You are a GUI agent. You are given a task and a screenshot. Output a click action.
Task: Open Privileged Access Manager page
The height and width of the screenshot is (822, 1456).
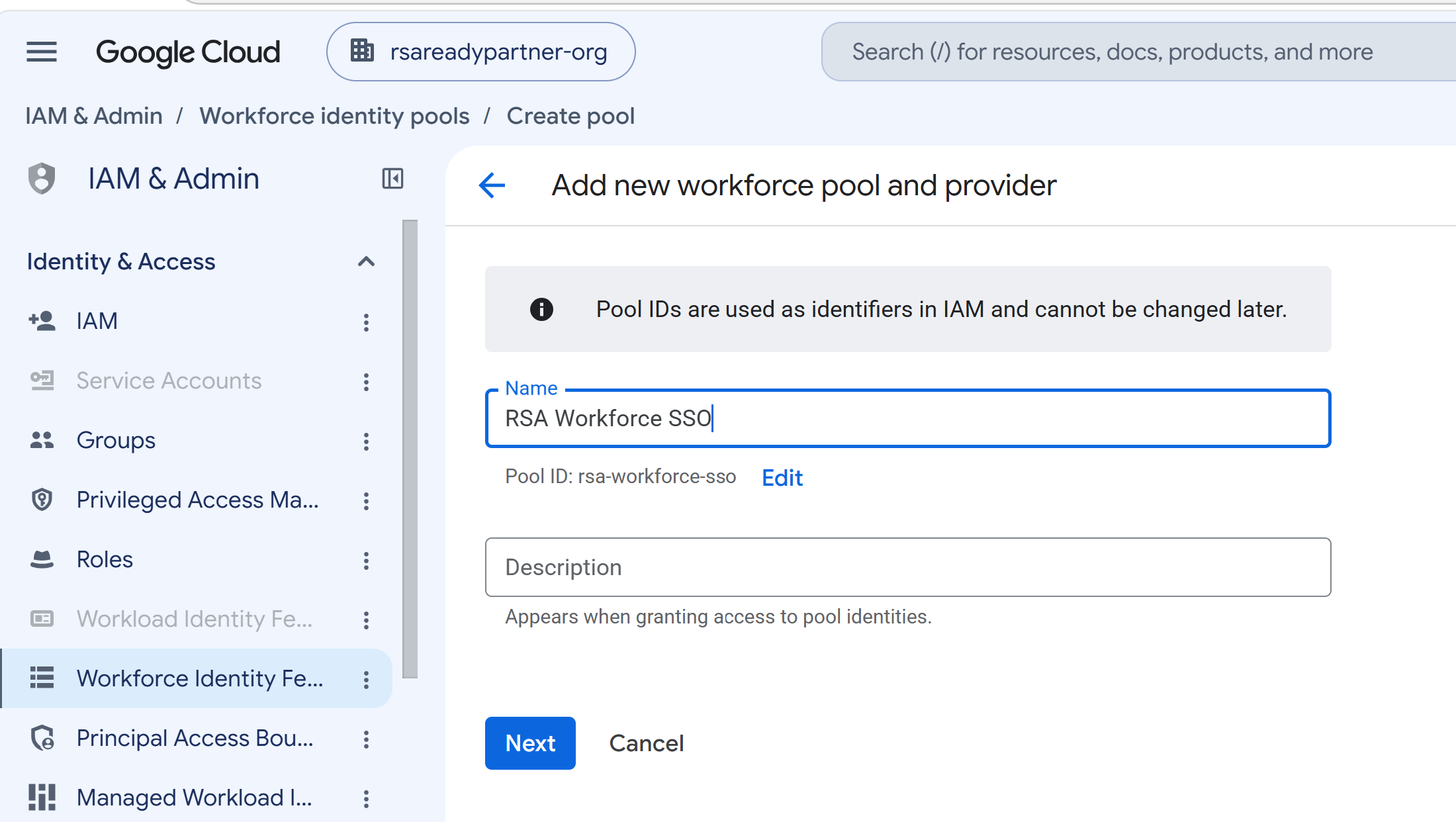(197, 500)
